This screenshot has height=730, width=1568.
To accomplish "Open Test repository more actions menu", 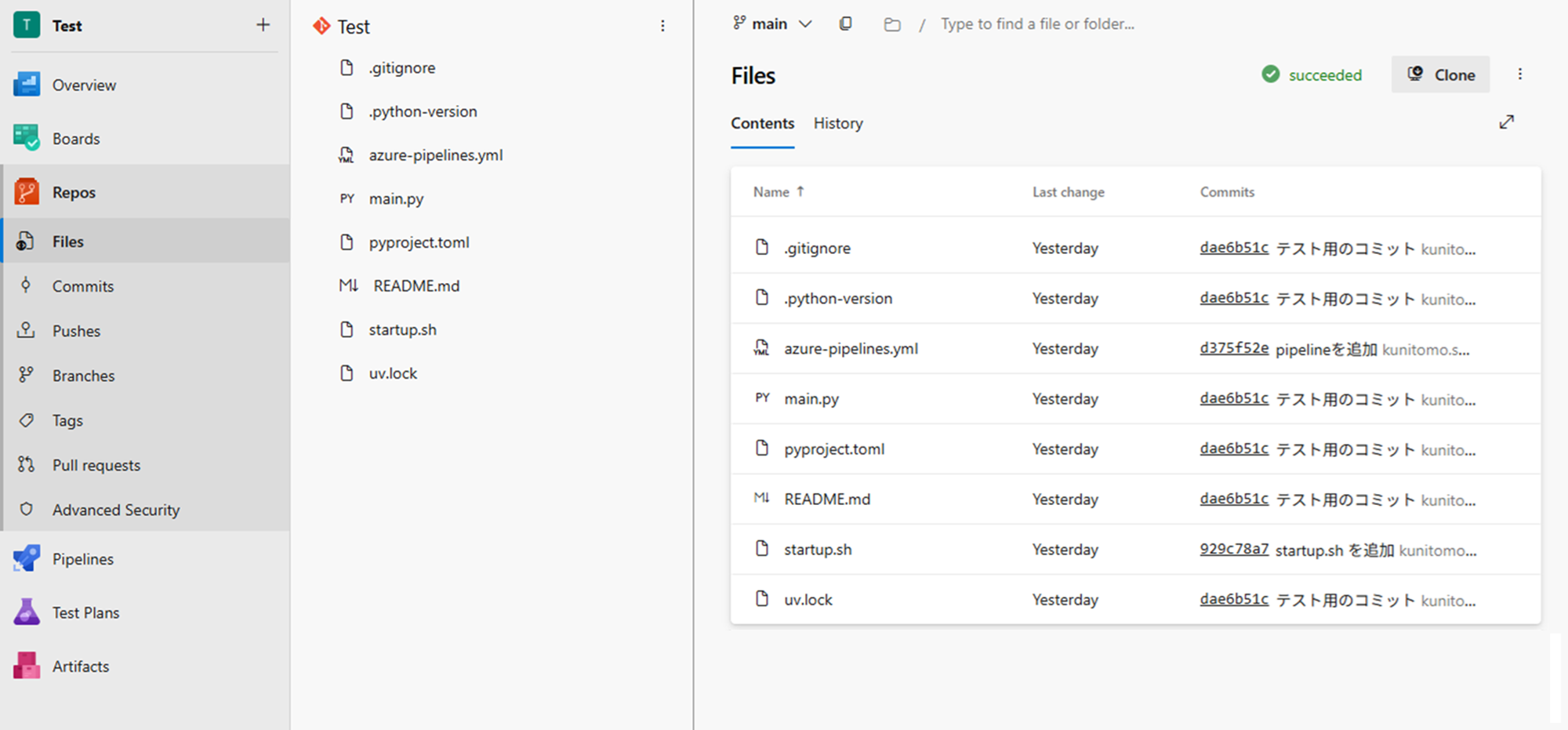I will [x=662, y=26].
